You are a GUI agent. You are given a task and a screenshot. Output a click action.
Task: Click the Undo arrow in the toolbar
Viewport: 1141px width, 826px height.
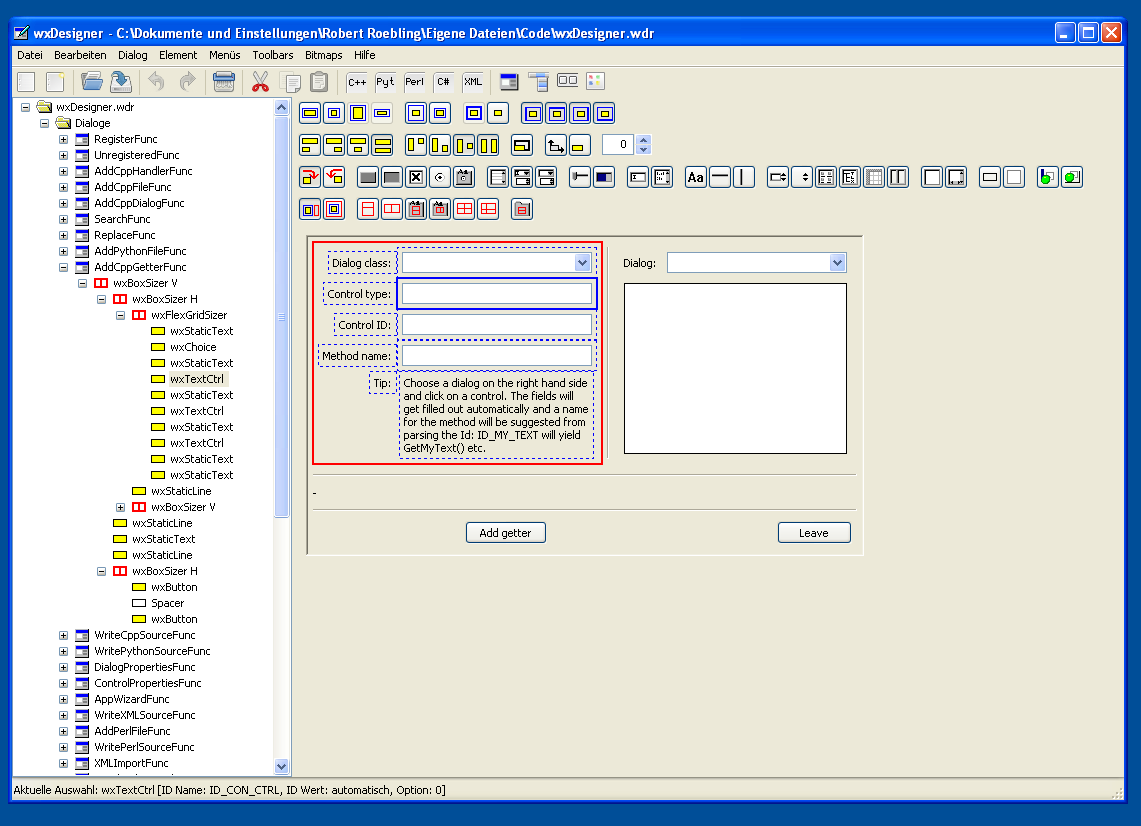point(156,82)
